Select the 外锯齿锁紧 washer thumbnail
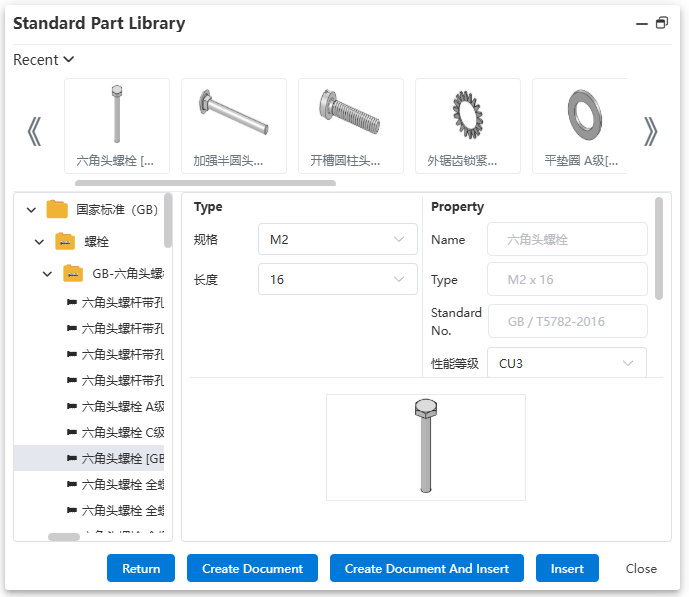 click(x=468, y=126)
